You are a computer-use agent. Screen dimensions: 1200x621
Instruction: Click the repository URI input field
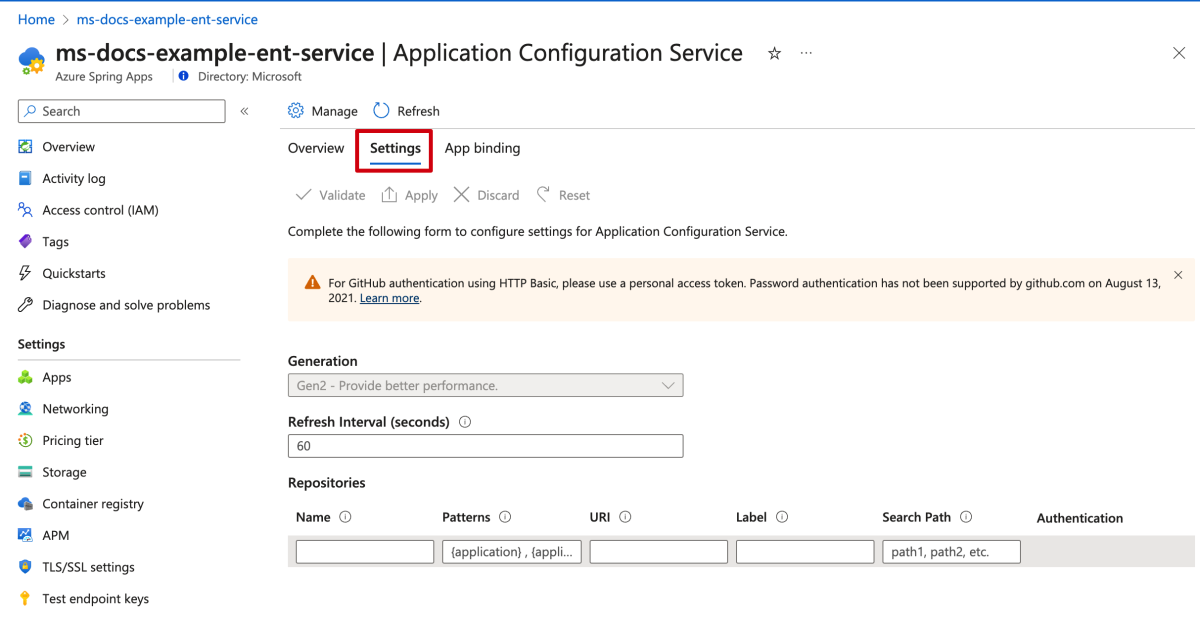pyautogui.click(x=658, y=552)
